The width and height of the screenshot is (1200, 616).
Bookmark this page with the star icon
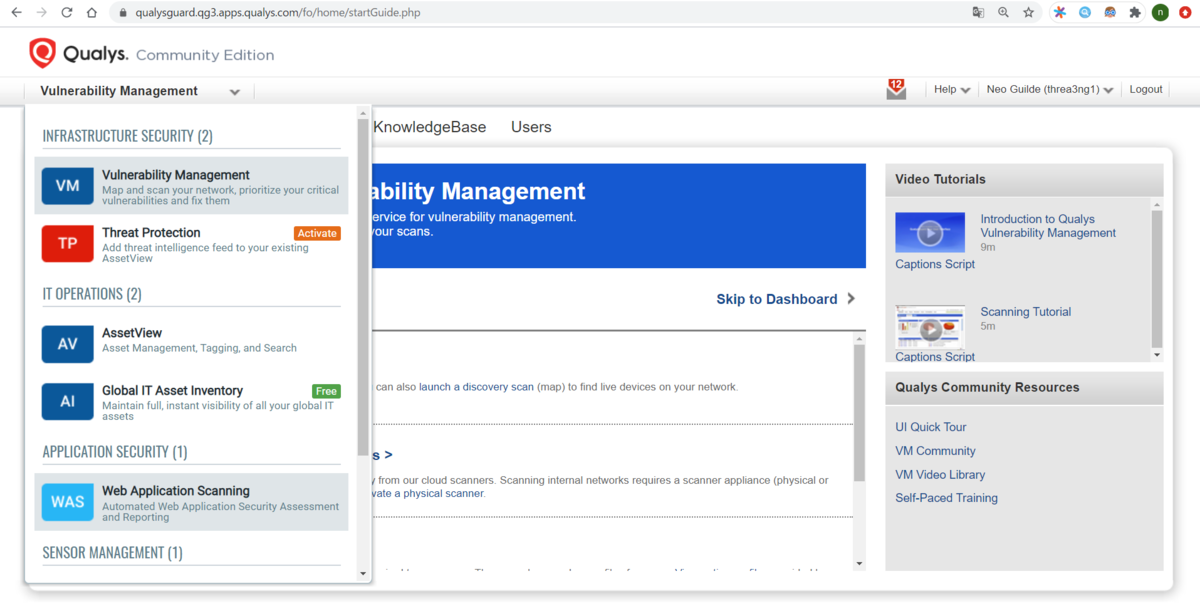point(1028,13)
